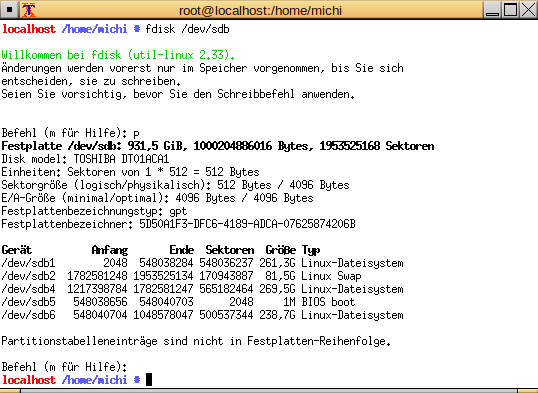Click the /dev/sdb4 device name
This screenshot has width=538, height=393.
click(x=28, y=289)
